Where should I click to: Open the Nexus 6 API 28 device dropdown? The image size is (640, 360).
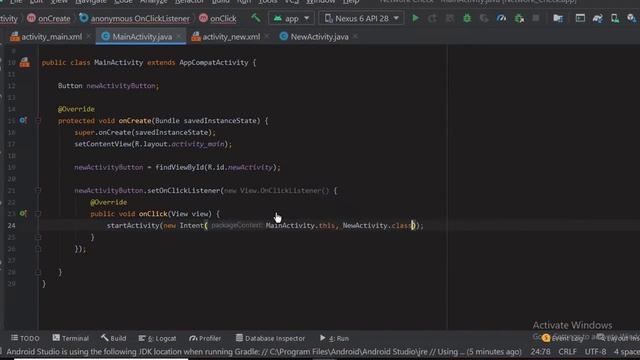(362, 18)
